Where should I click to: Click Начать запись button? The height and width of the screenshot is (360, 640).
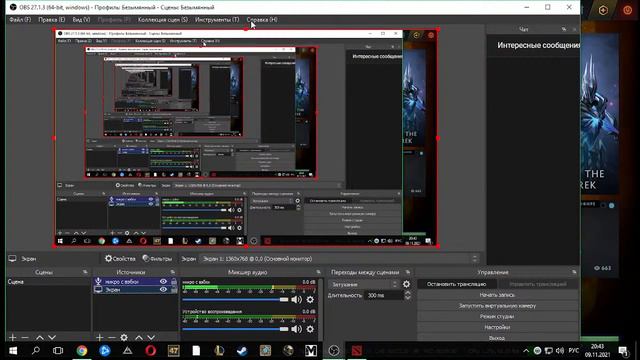pos(497,295)
